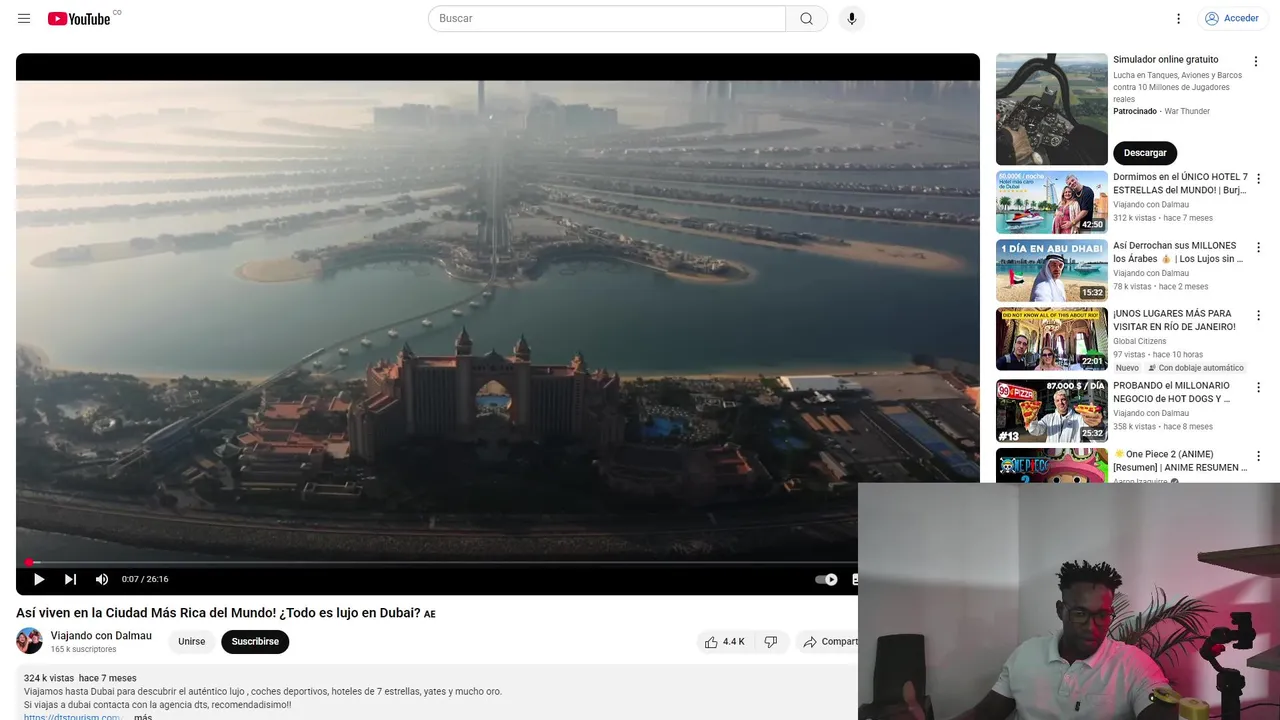
Task: Mute the video volume speaker icon
Action: coord(102,579)
